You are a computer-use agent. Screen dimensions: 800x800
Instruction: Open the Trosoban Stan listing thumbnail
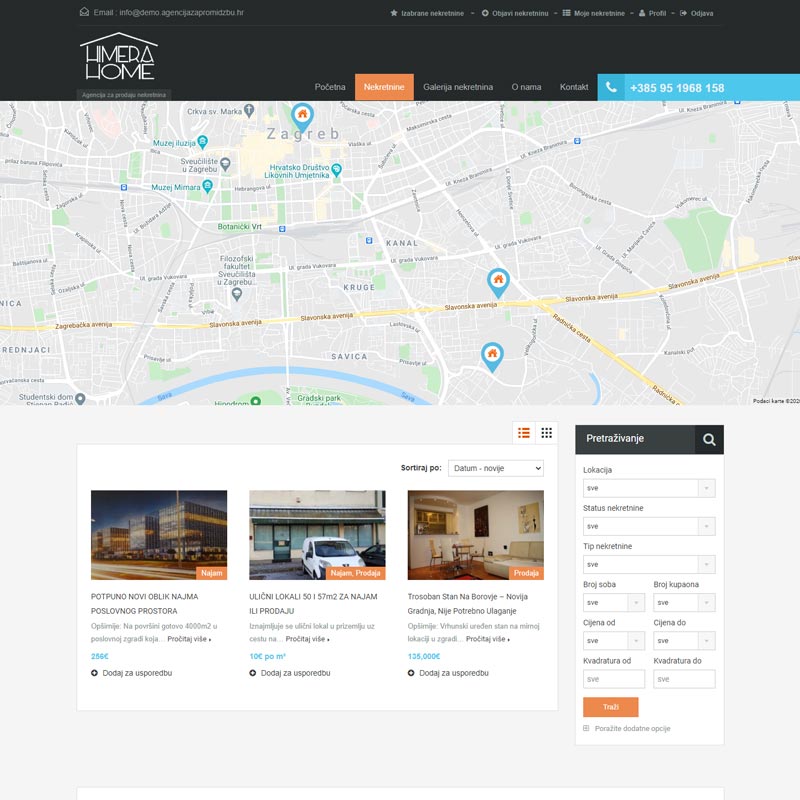[476, 535]
